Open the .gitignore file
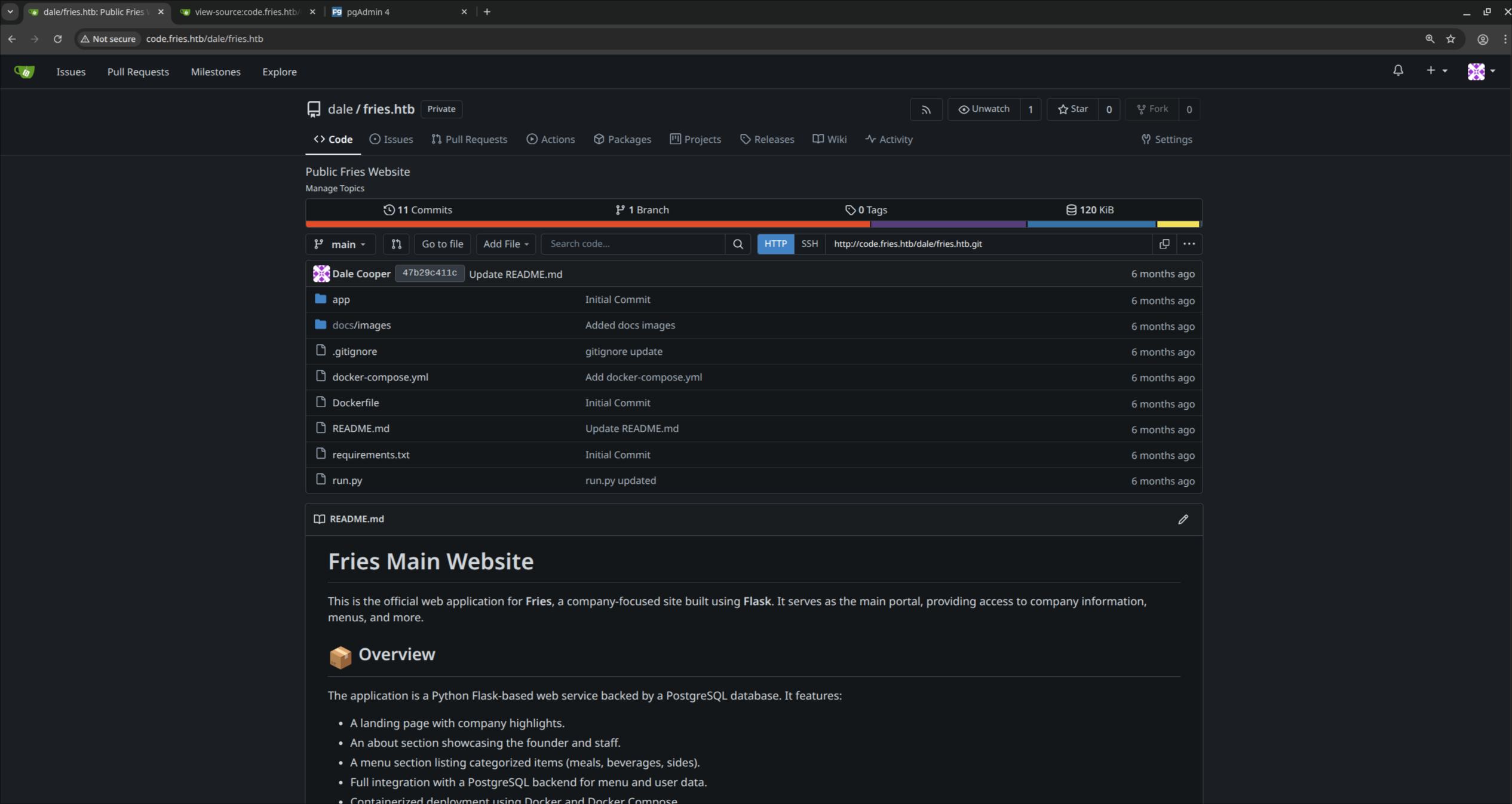Screen dimensions: 1512x804 click(x=355, y=351)
